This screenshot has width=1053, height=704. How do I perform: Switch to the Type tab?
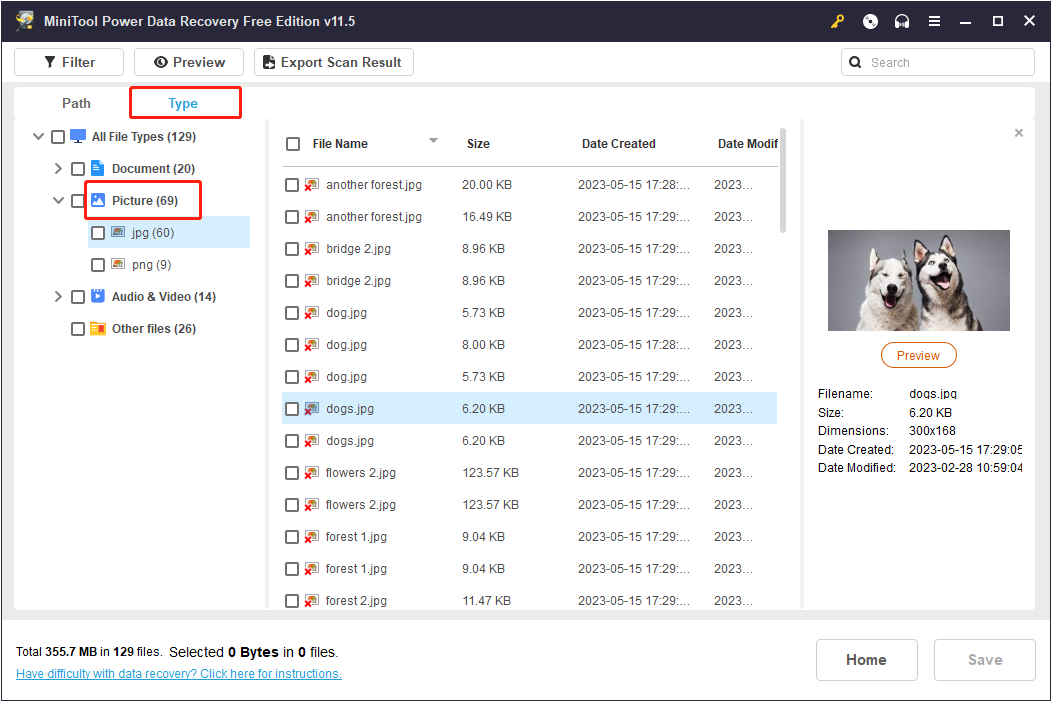tap(184, 102)
